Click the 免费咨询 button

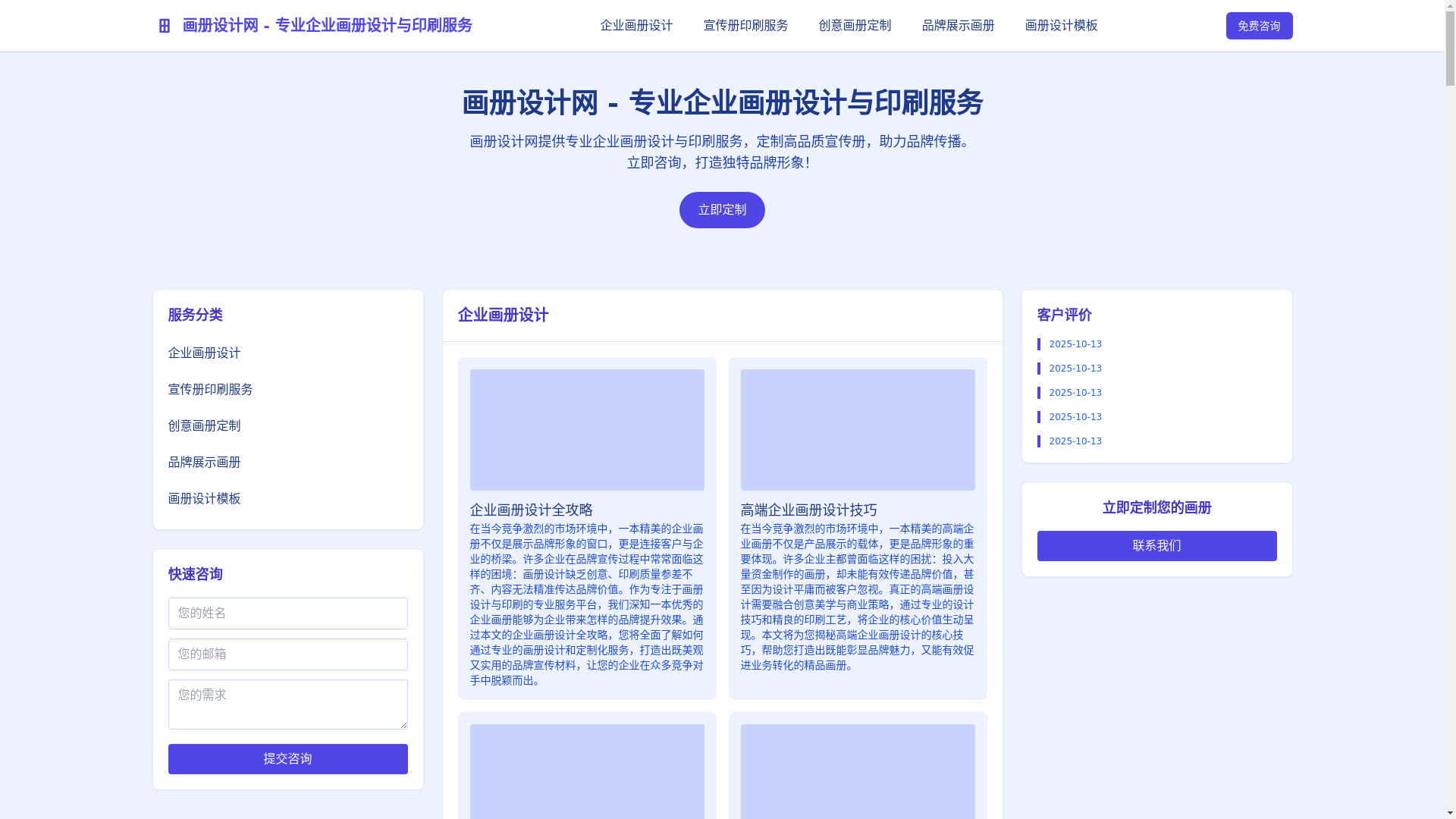1259,26
